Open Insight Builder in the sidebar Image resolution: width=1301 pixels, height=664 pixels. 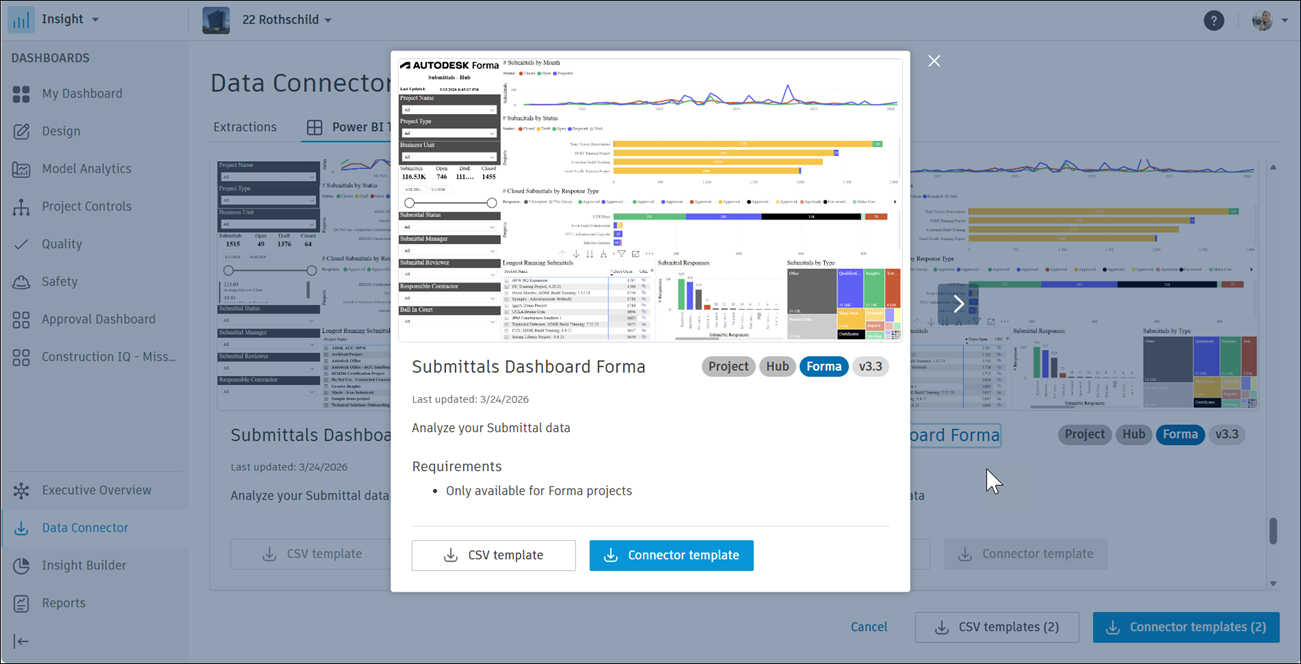pos(84,566)
